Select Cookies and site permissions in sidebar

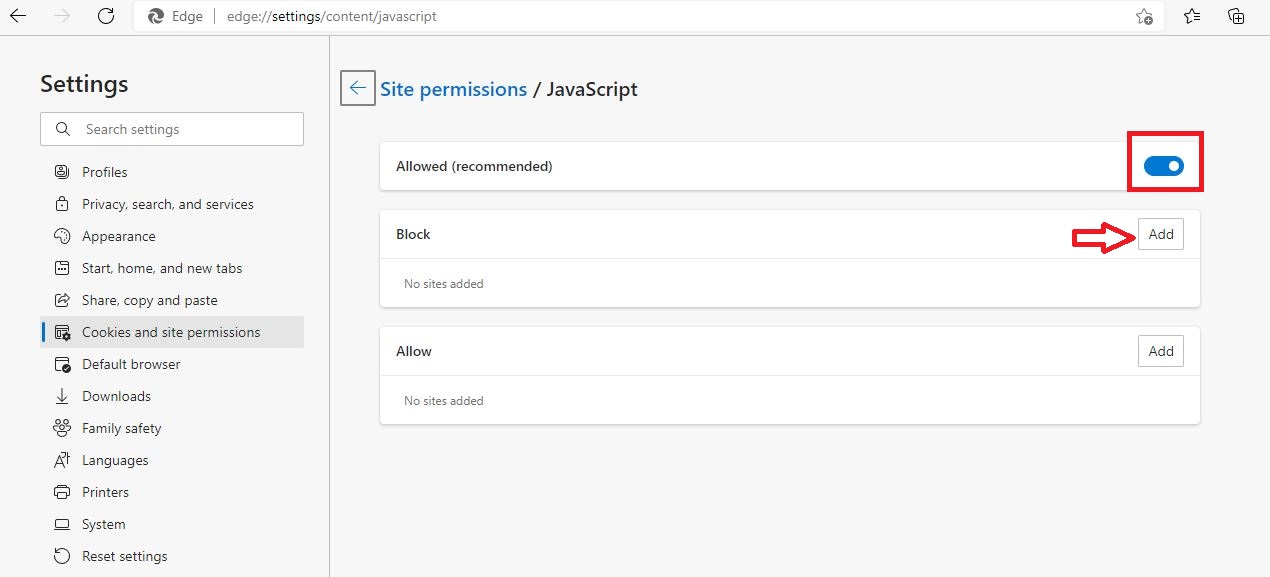63,331
